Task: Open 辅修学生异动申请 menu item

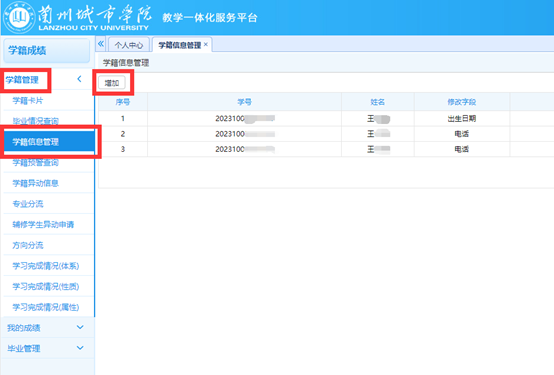Action: tap(48, 224)
